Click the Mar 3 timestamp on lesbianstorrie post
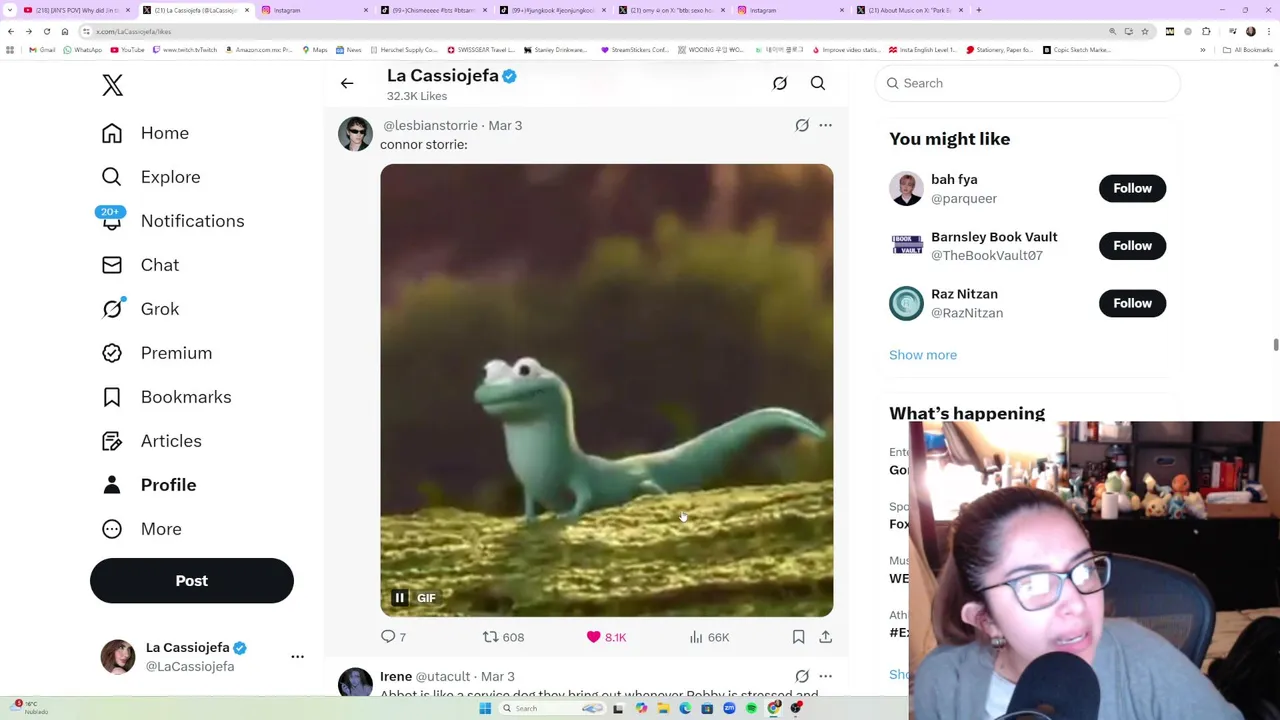This screenshot has width=1280, height=720. coord(505,126)
